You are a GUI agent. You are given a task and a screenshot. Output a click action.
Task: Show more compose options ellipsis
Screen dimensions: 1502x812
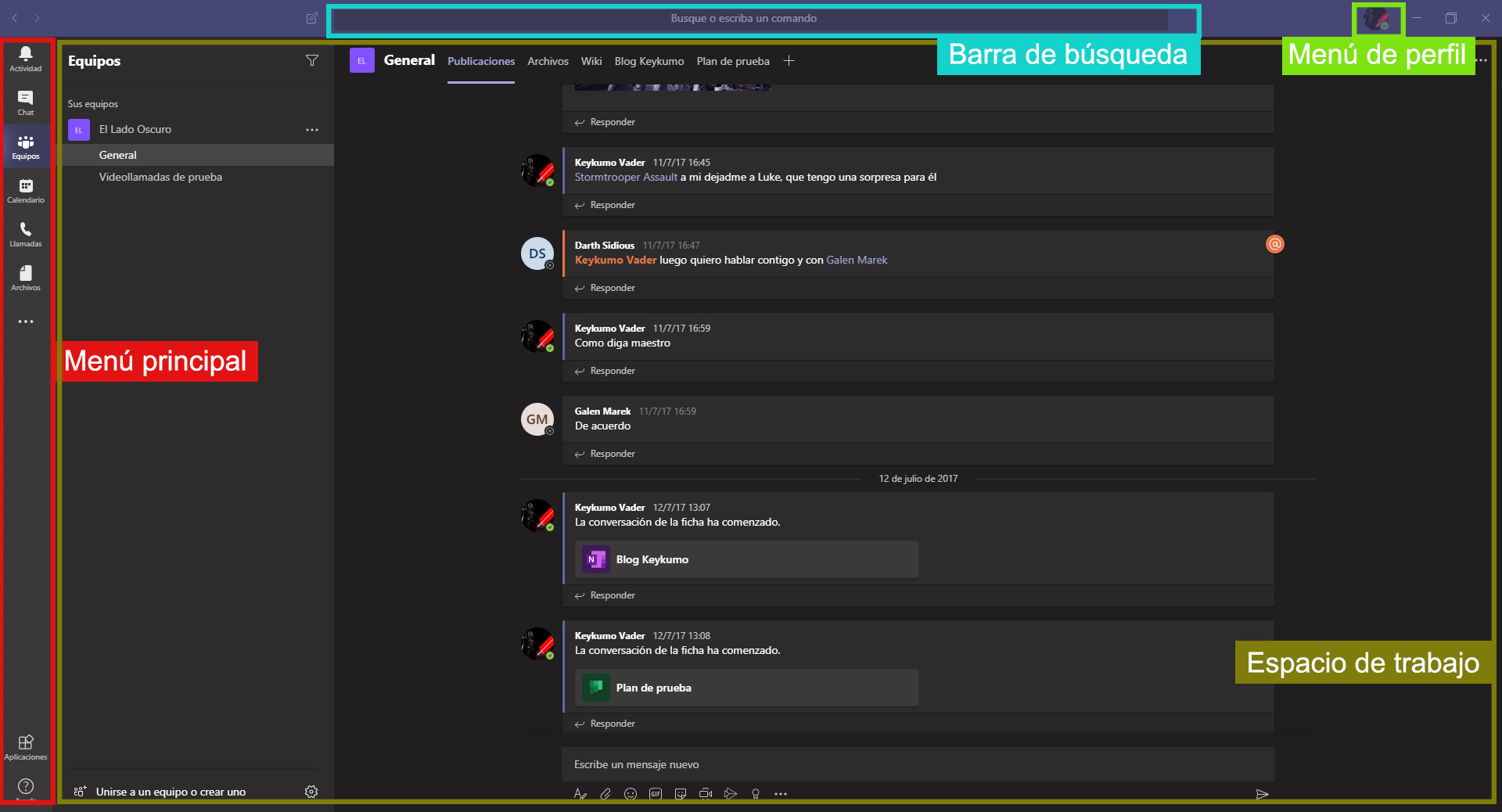781,793
